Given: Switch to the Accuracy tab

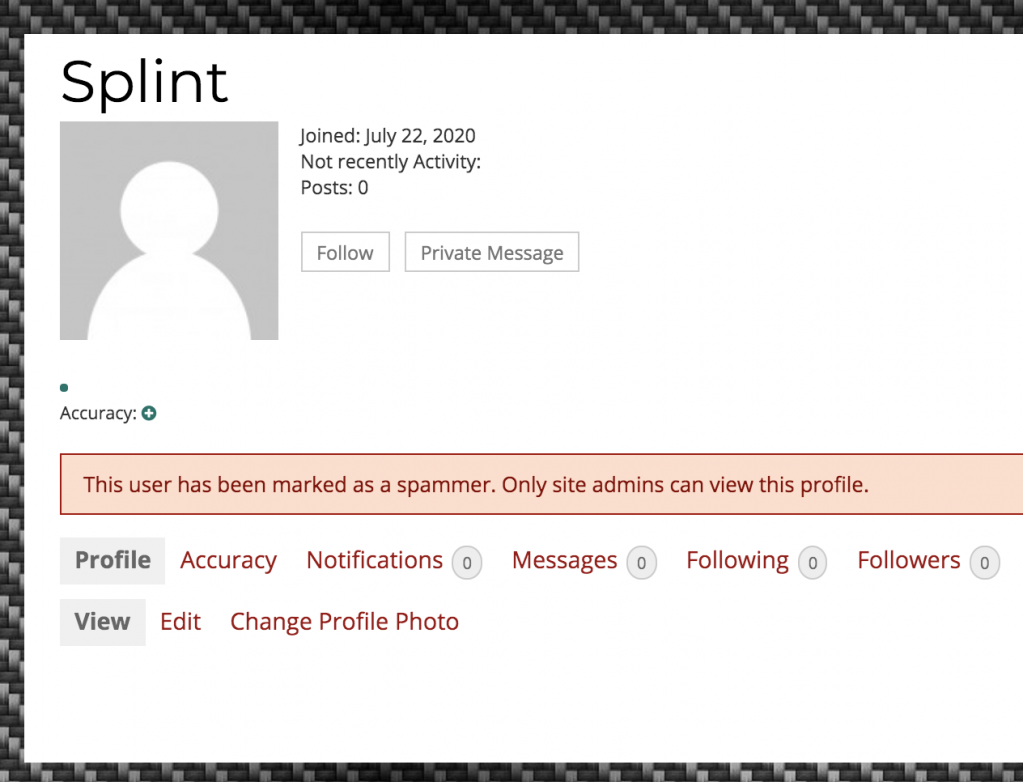Looking at the screenshot, I should [228, 561].
